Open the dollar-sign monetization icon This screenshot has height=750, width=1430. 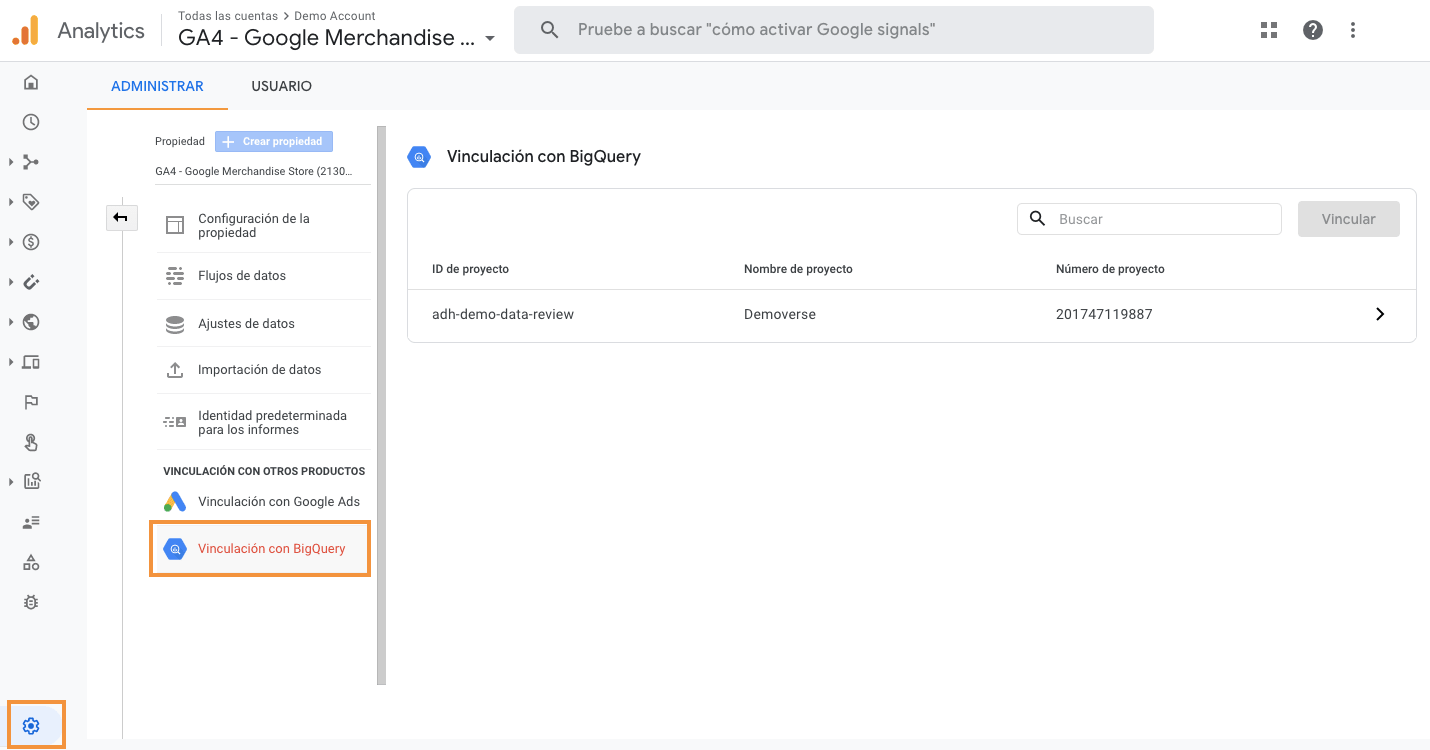pos(31,242)
